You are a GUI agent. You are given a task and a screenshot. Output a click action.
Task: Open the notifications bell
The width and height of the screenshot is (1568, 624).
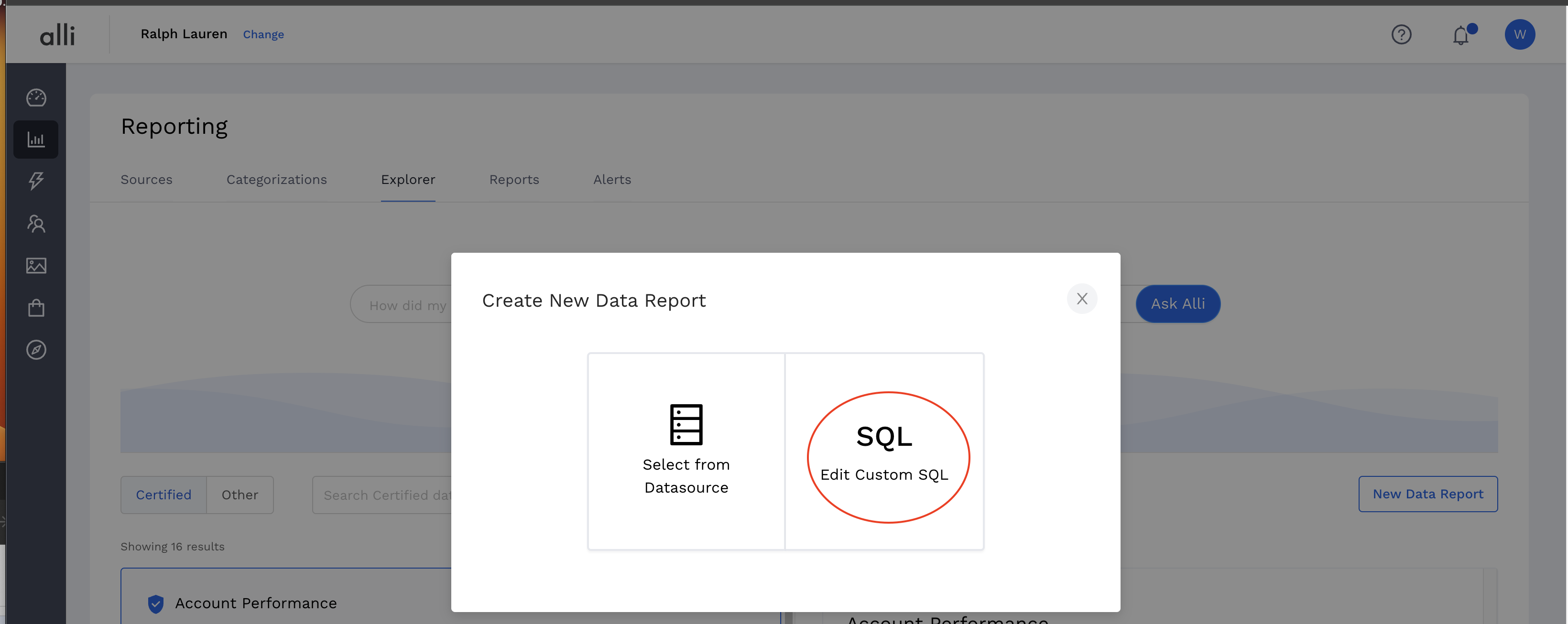click(1460, 35)
